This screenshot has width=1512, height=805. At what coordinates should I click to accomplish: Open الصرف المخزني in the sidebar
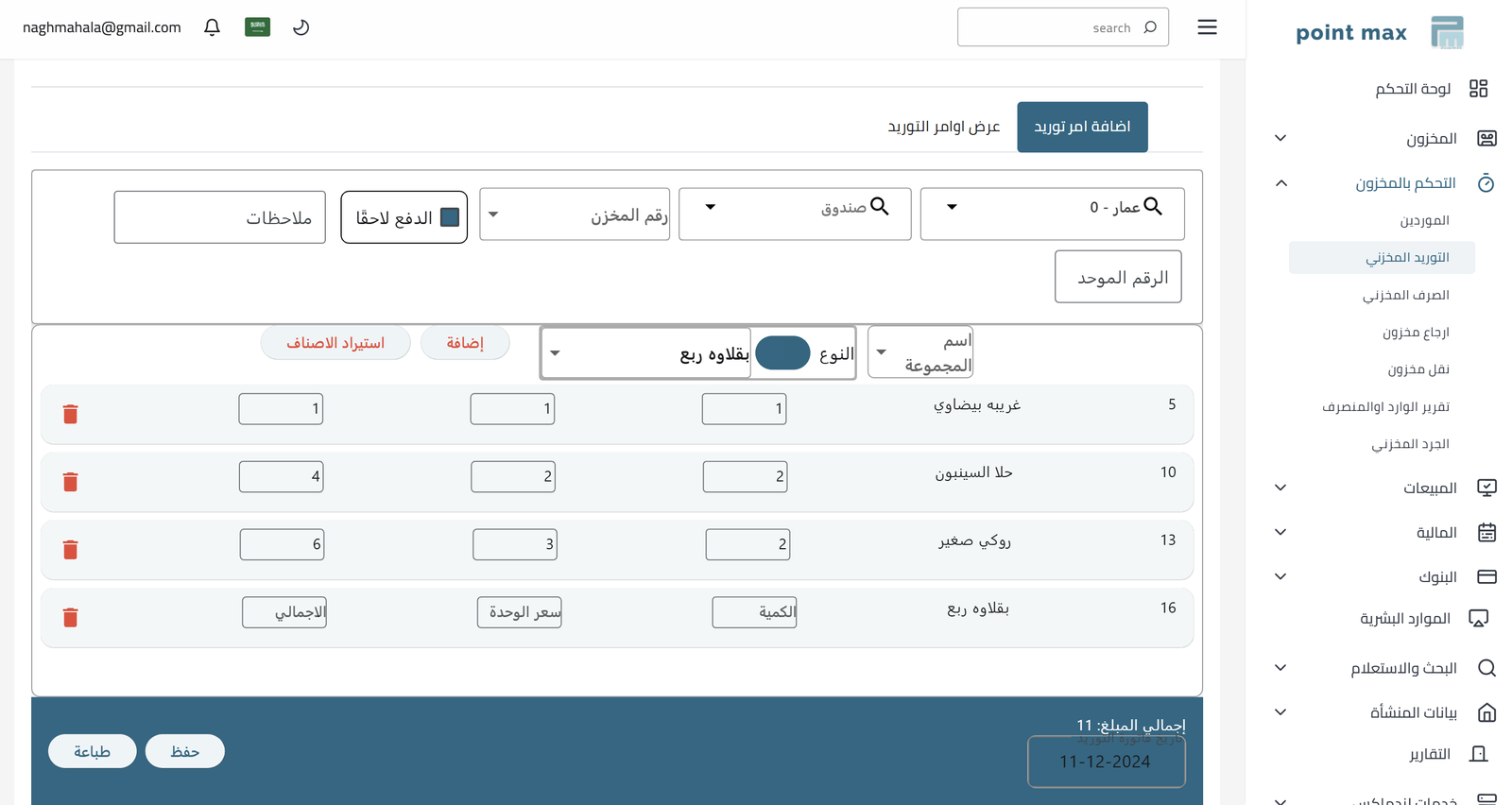point(1405,295)
